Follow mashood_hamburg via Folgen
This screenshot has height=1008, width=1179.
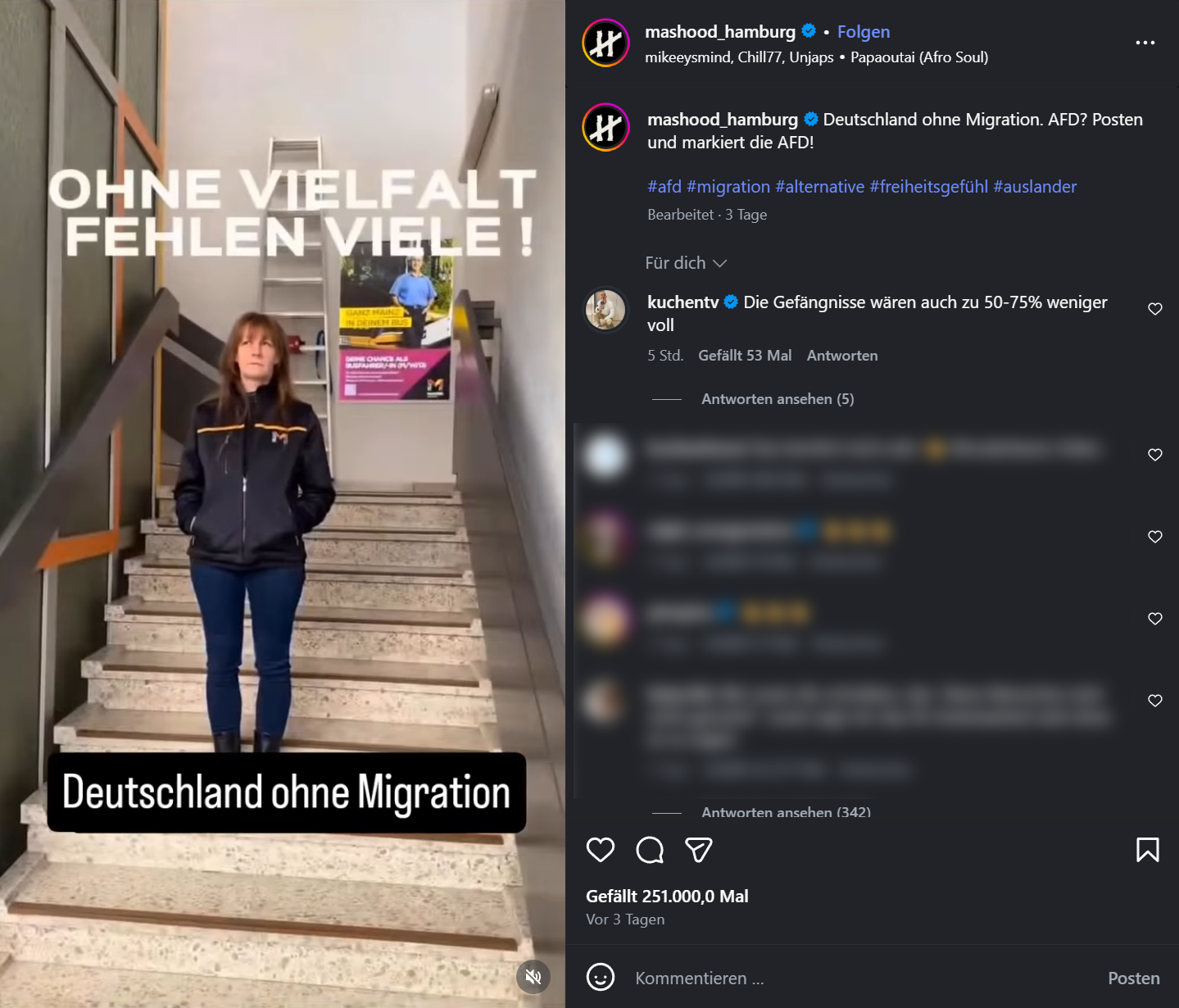tap(864, 32)
